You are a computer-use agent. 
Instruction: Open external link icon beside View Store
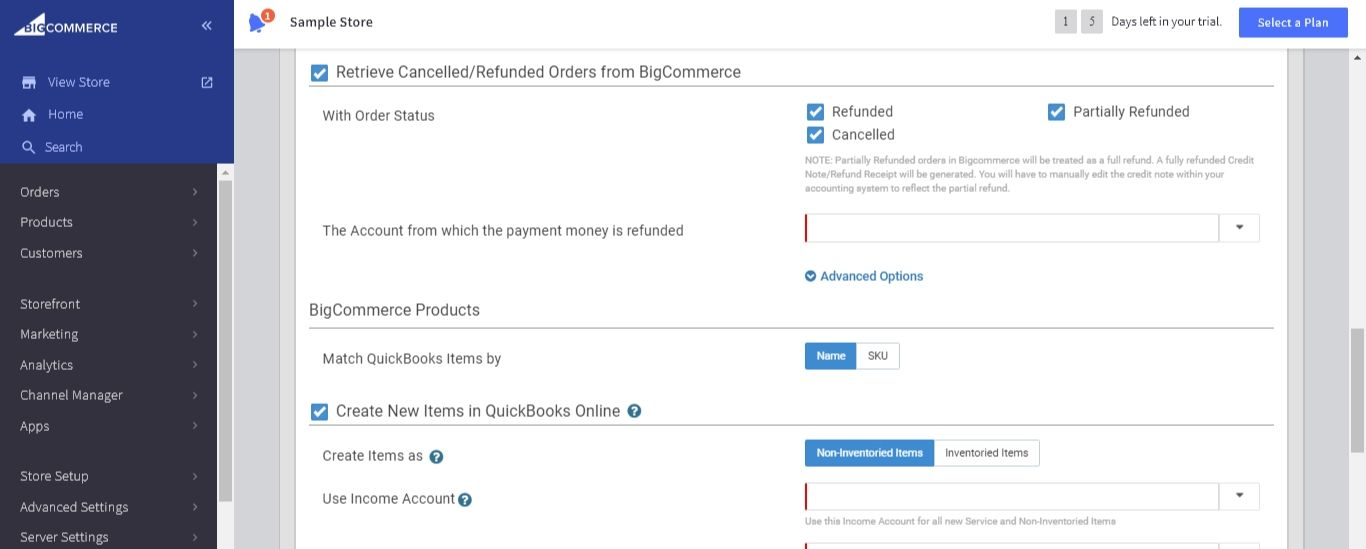(207, 82)
